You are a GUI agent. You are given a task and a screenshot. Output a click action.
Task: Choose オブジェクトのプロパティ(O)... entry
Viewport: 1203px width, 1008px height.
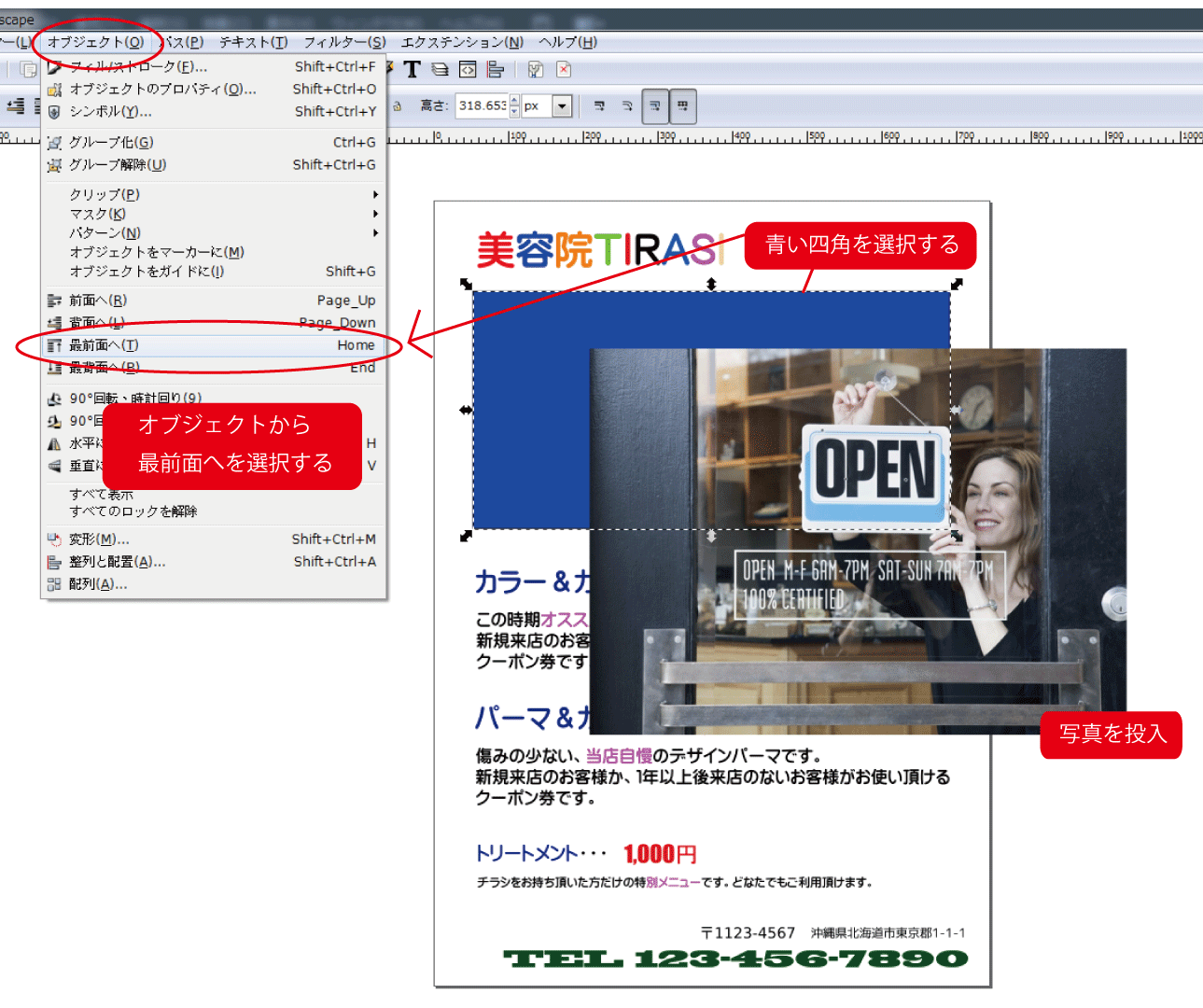(x=214, y=89)
